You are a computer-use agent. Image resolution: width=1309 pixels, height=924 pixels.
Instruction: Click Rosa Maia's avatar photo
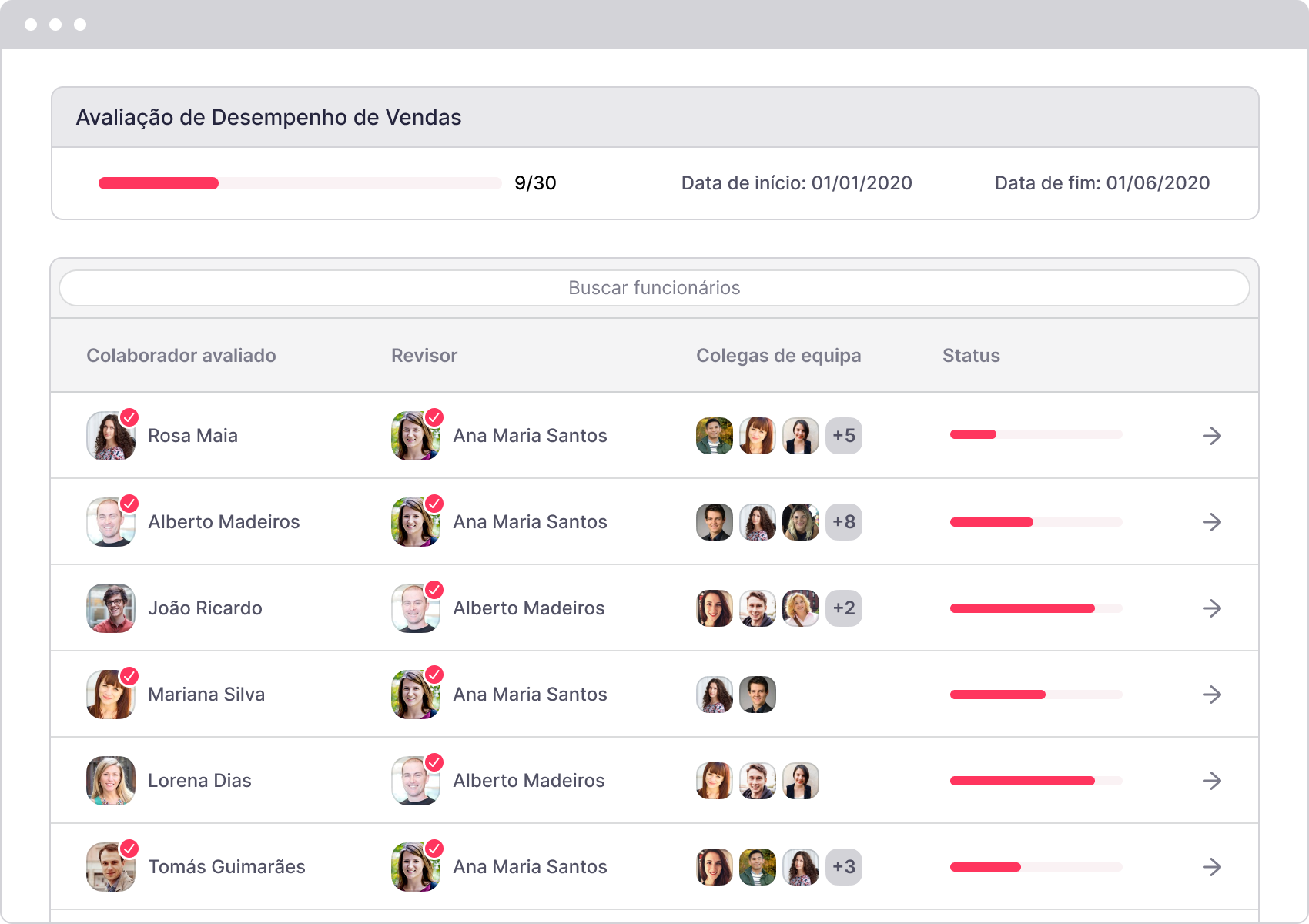click(111, 436)
